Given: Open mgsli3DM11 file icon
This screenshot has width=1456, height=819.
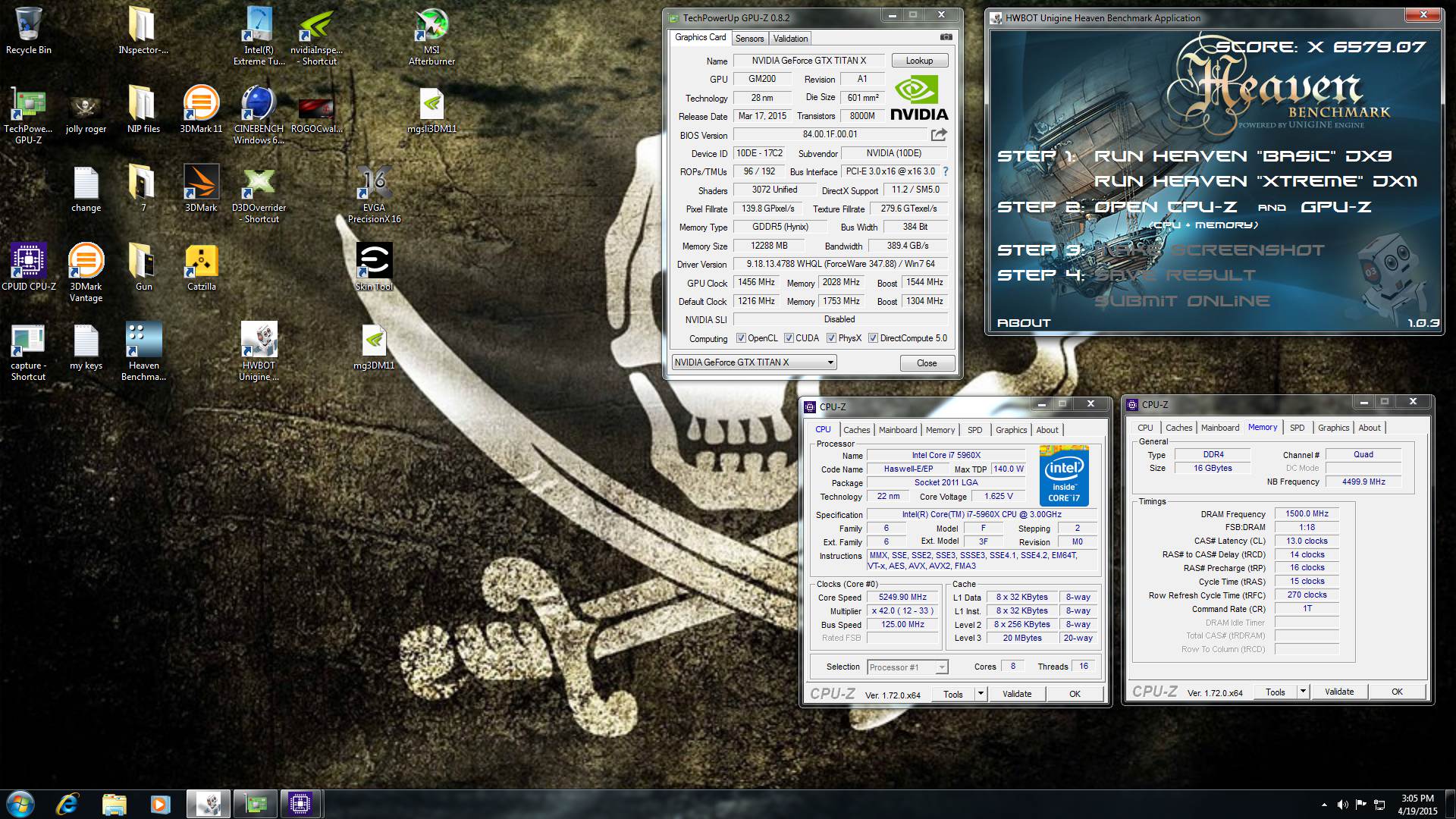Looking at the screenshot, I should (431, 109).
